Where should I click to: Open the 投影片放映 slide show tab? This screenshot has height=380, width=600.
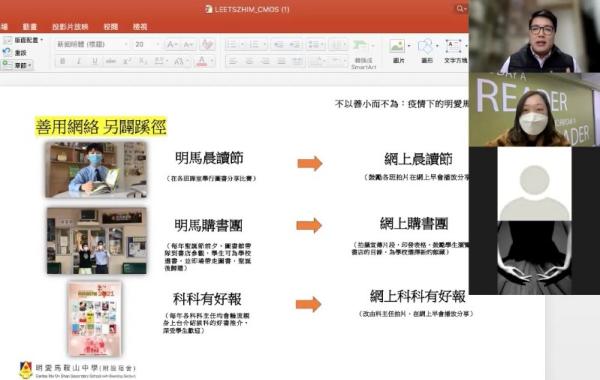(70, 27)
